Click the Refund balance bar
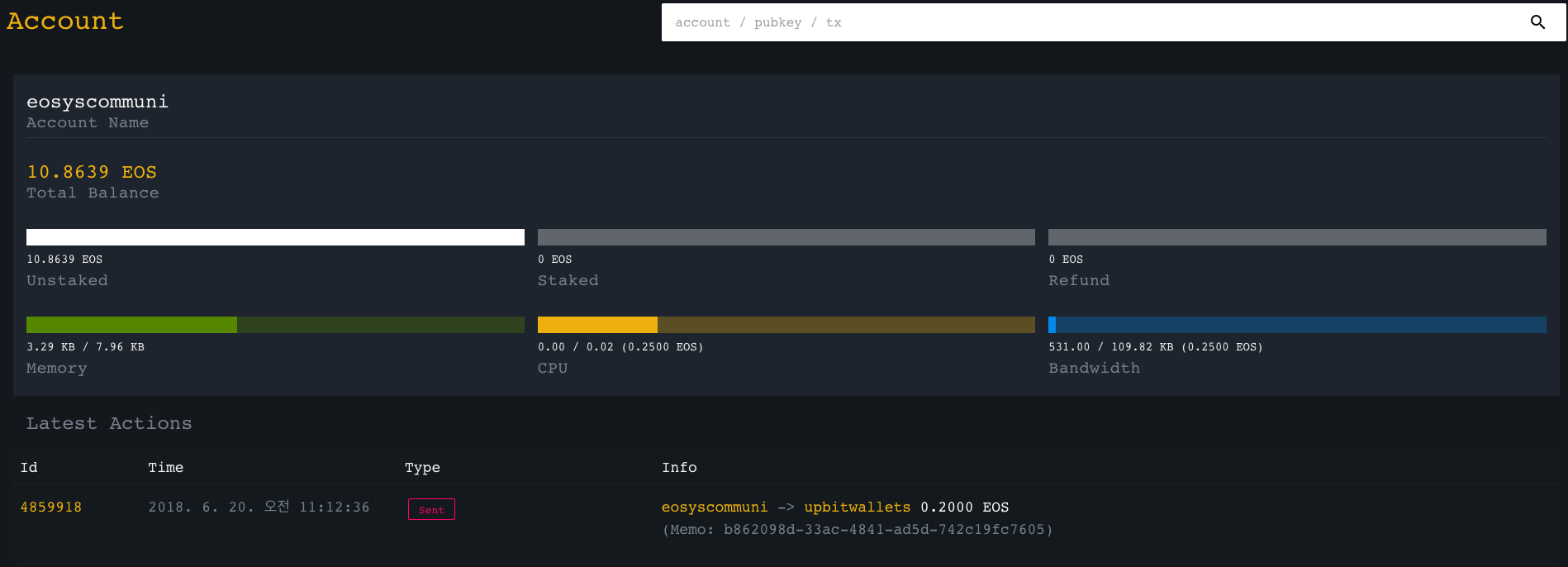 (x=1297, y=237)
